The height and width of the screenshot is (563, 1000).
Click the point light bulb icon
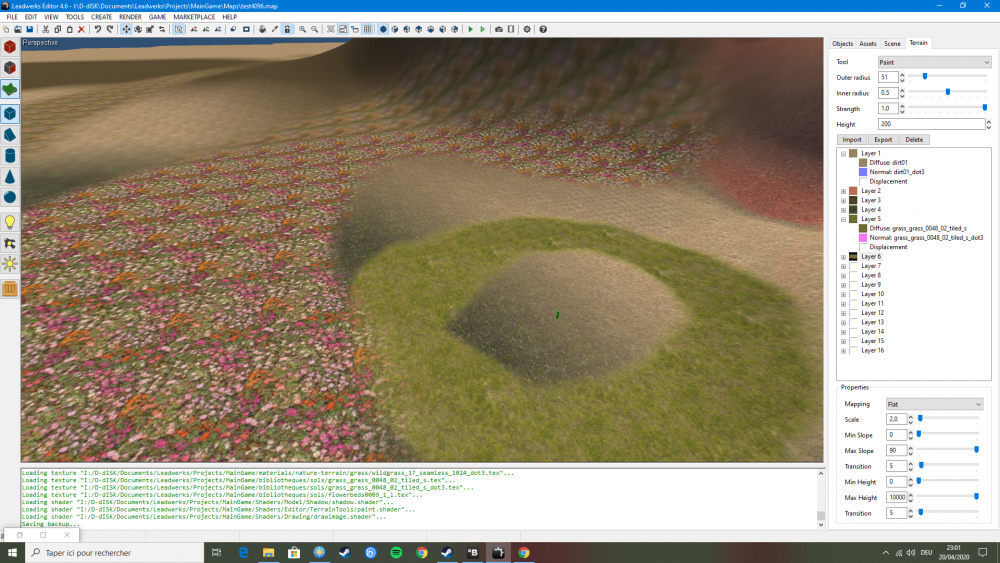pos(10,222)
